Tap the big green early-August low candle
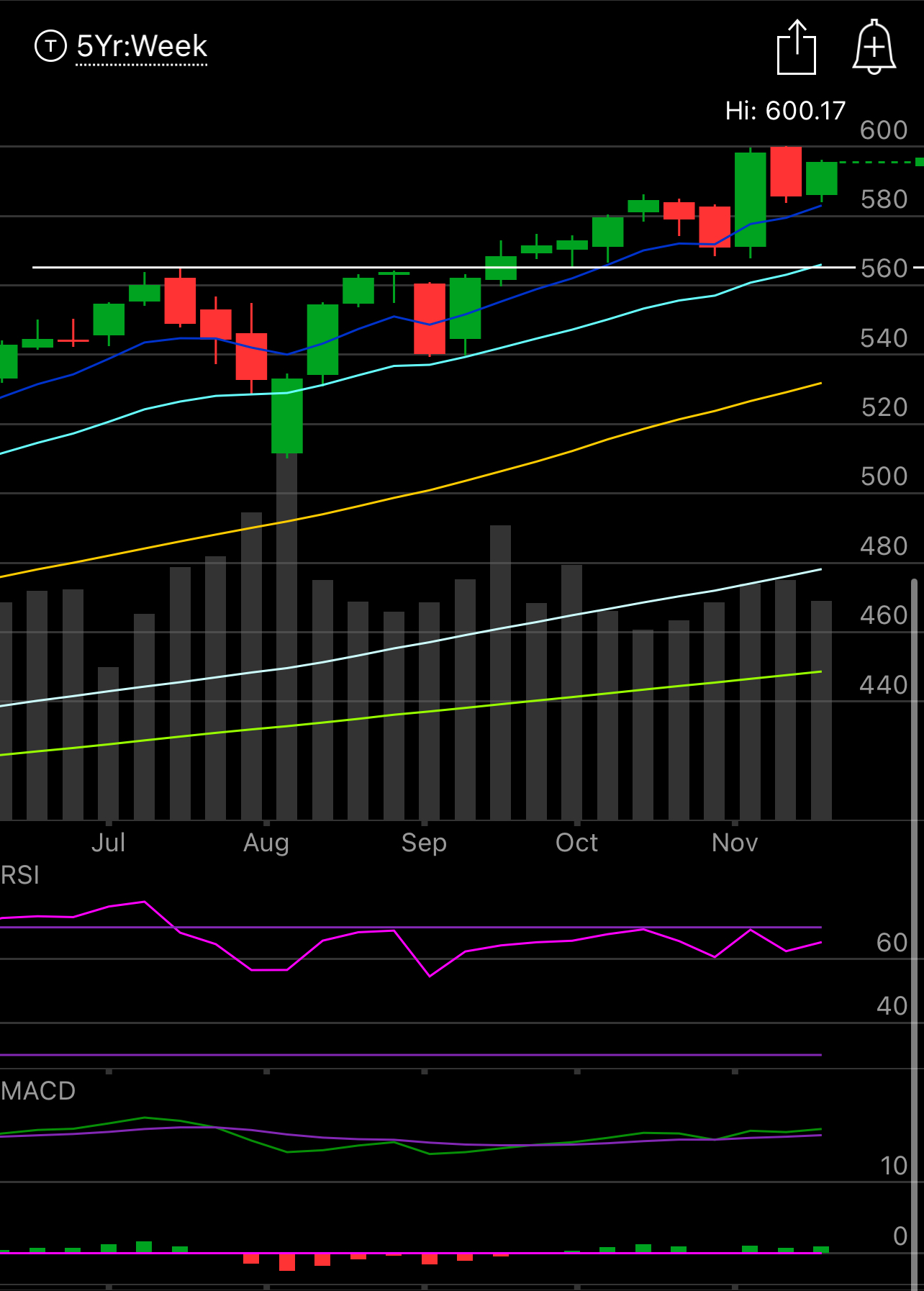The width and height of the screenshot is (924, 1291). coord(287,416)
